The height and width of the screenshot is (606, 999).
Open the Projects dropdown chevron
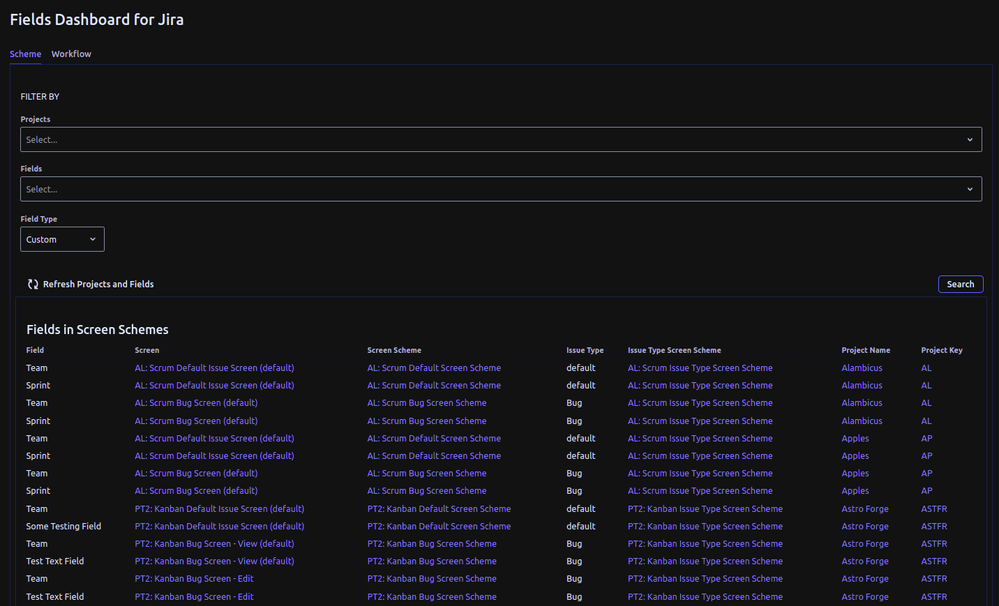coord(969,139)
